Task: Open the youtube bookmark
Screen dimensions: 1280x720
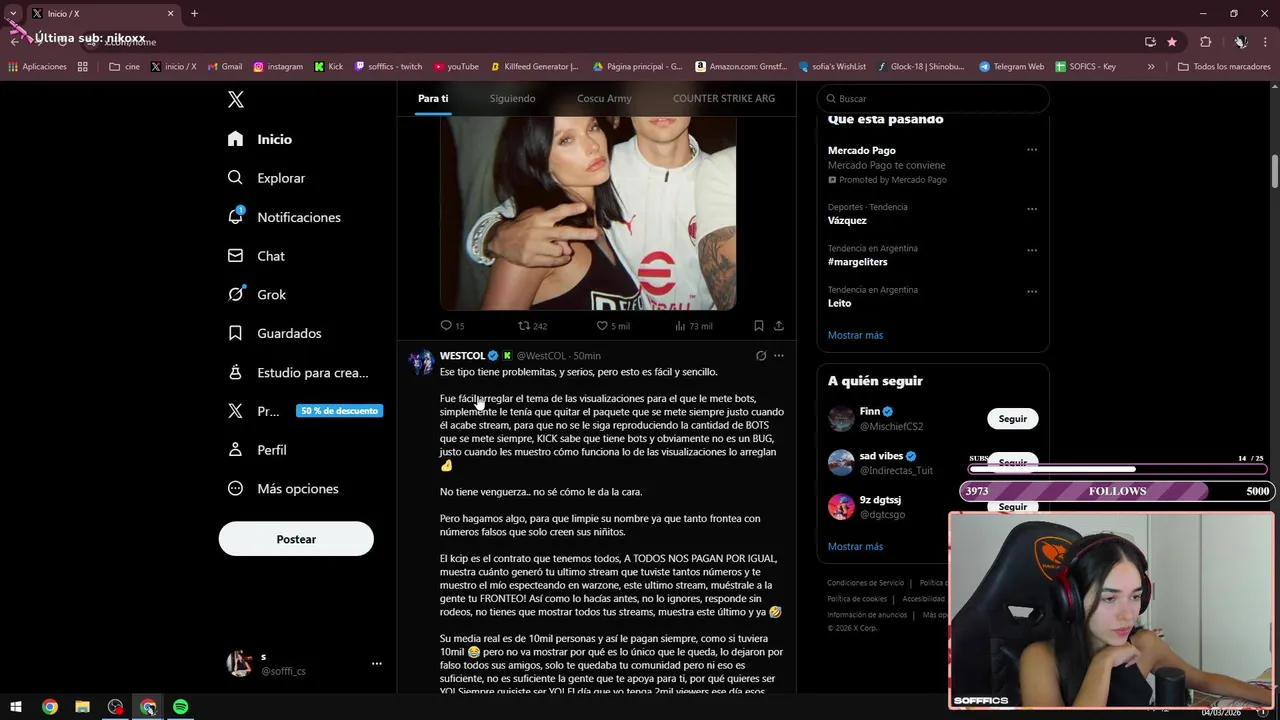Action: [456, 67]
